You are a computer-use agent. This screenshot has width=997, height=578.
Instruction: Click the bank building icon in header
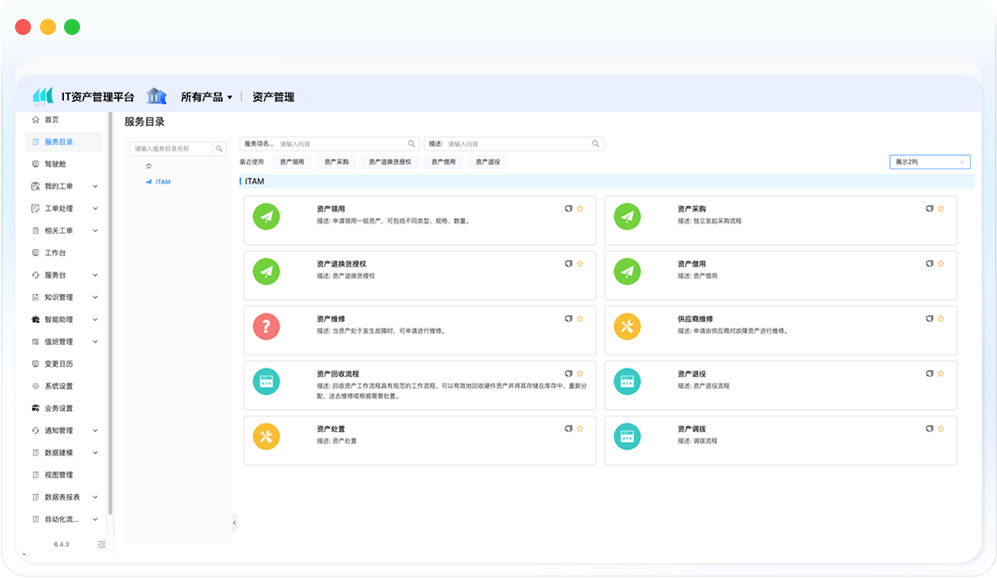coord(156,96)
